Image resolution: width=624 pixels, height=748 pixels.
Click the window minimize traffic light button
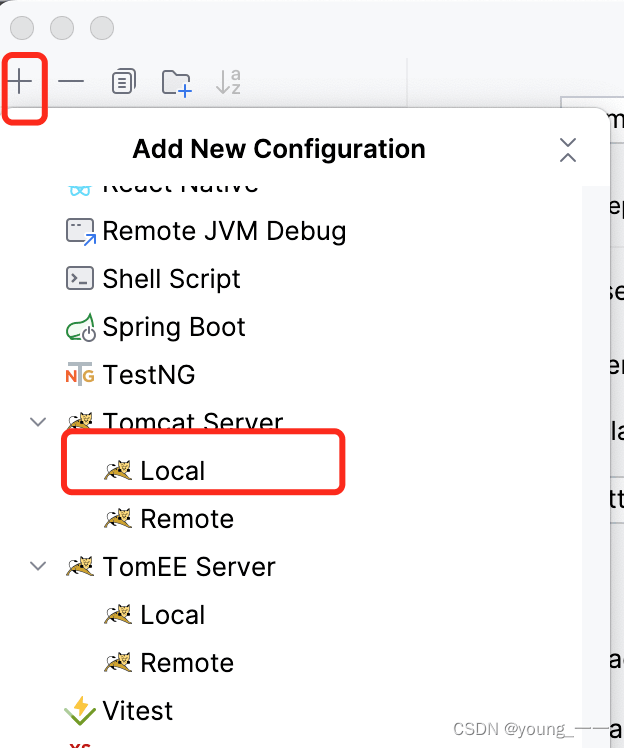click(62, 28)
